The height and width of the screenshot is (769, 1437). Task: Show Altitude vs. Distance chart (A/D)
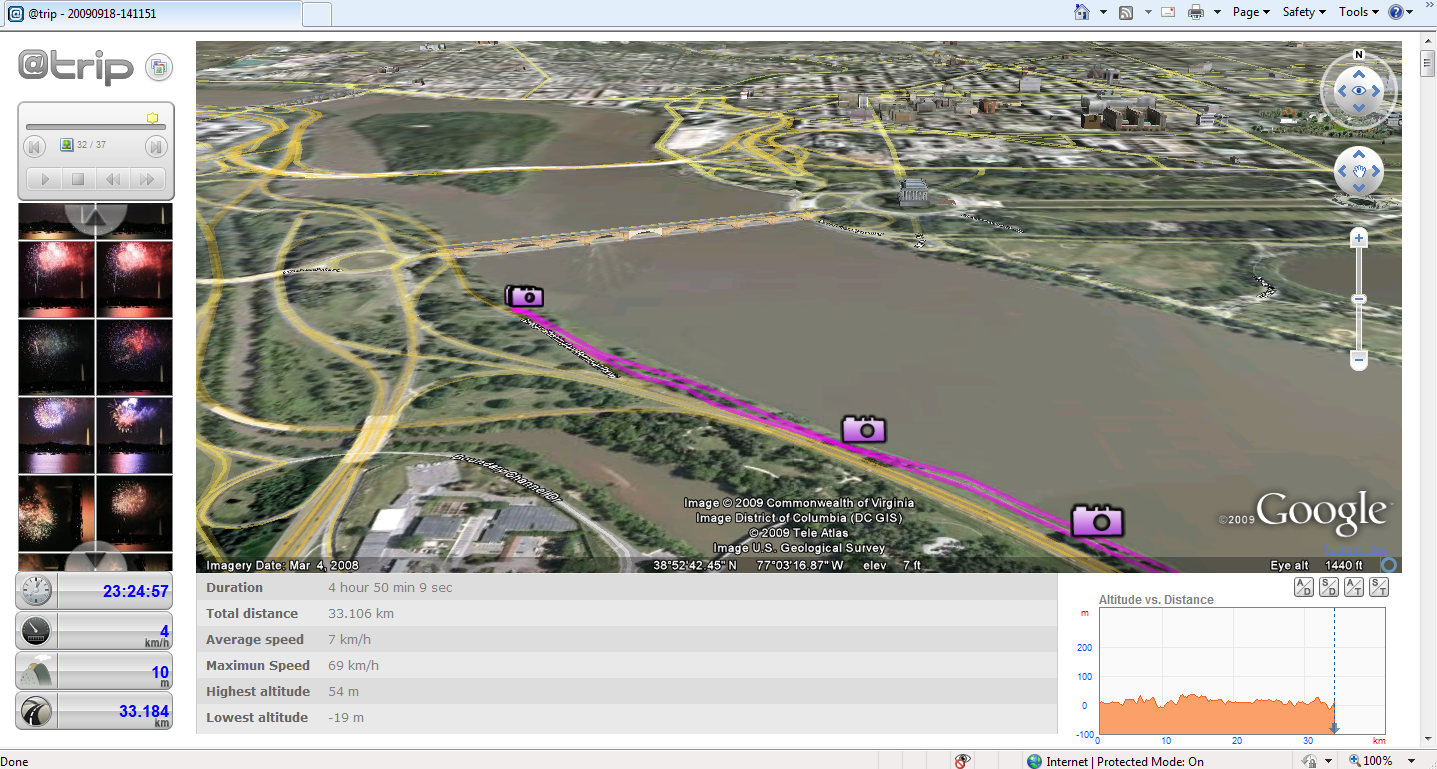point(1303,587)
